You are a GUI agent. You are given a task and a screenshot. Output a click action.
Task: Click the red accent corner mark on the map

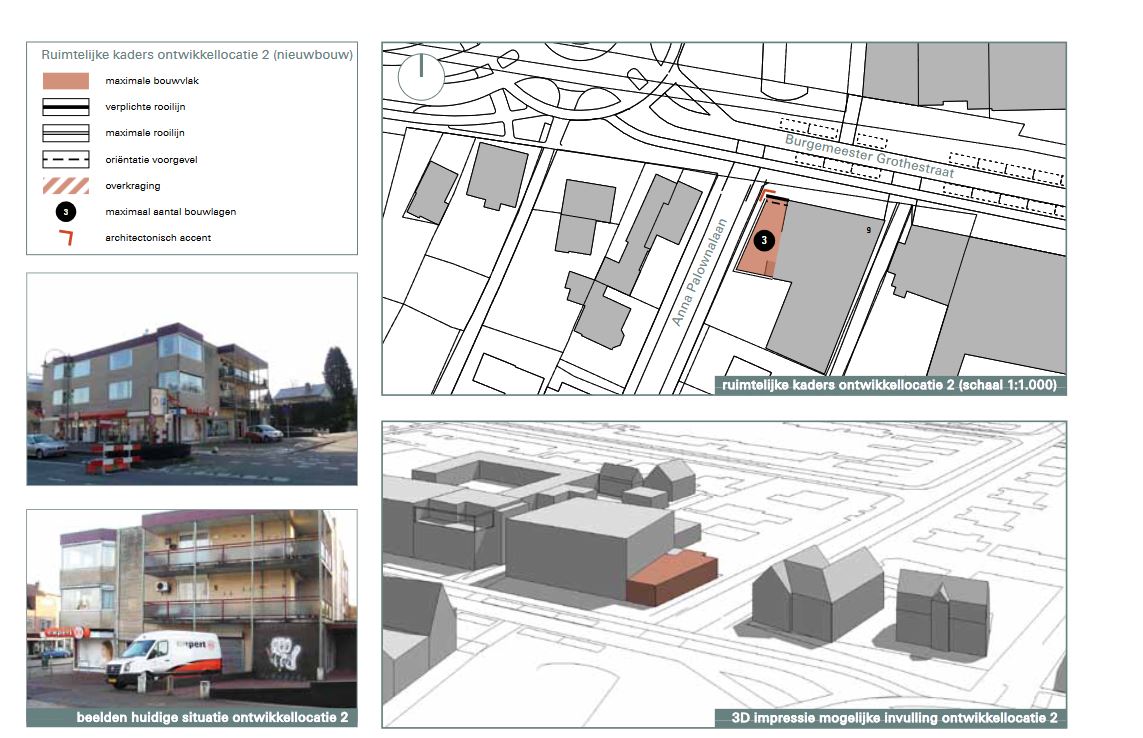click(x=766, y=194)
